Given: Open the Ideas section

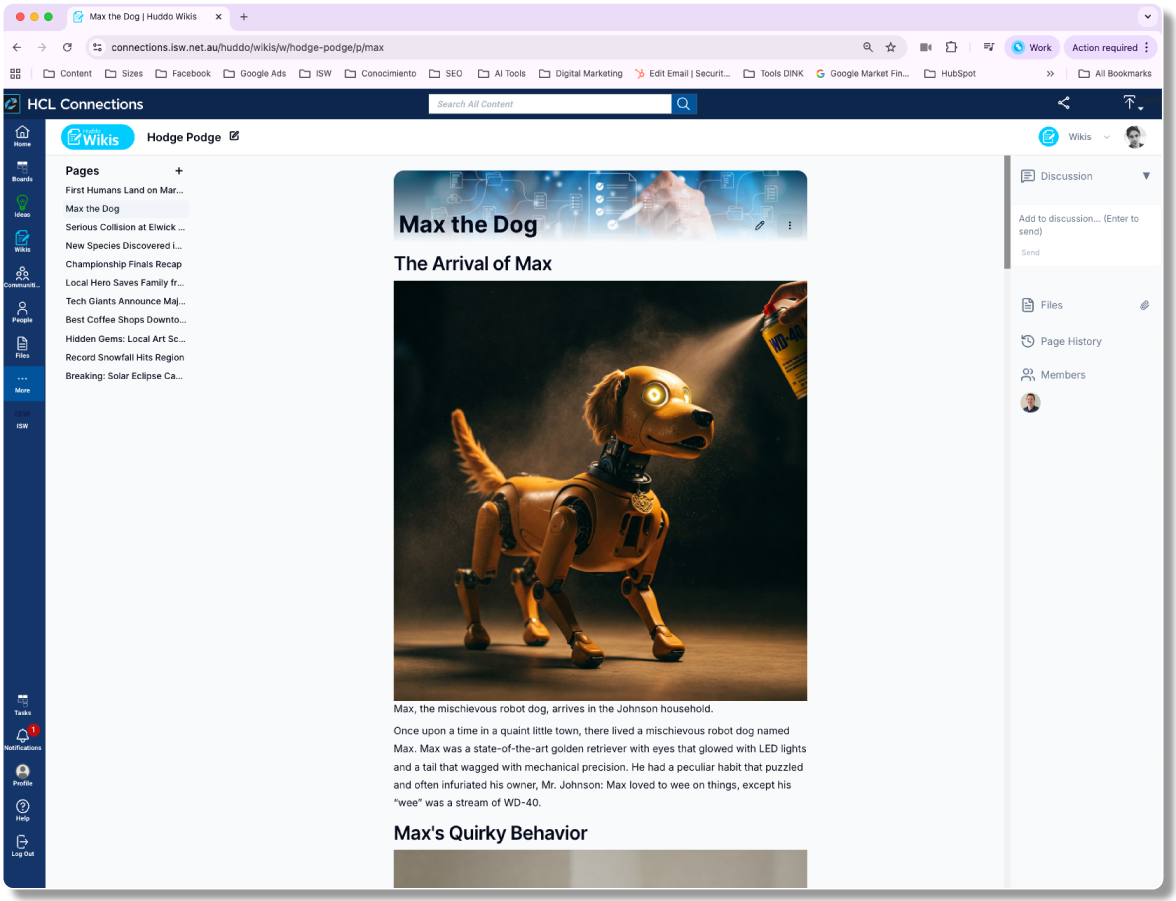Looking at the screenshot, I should (22, 206).
